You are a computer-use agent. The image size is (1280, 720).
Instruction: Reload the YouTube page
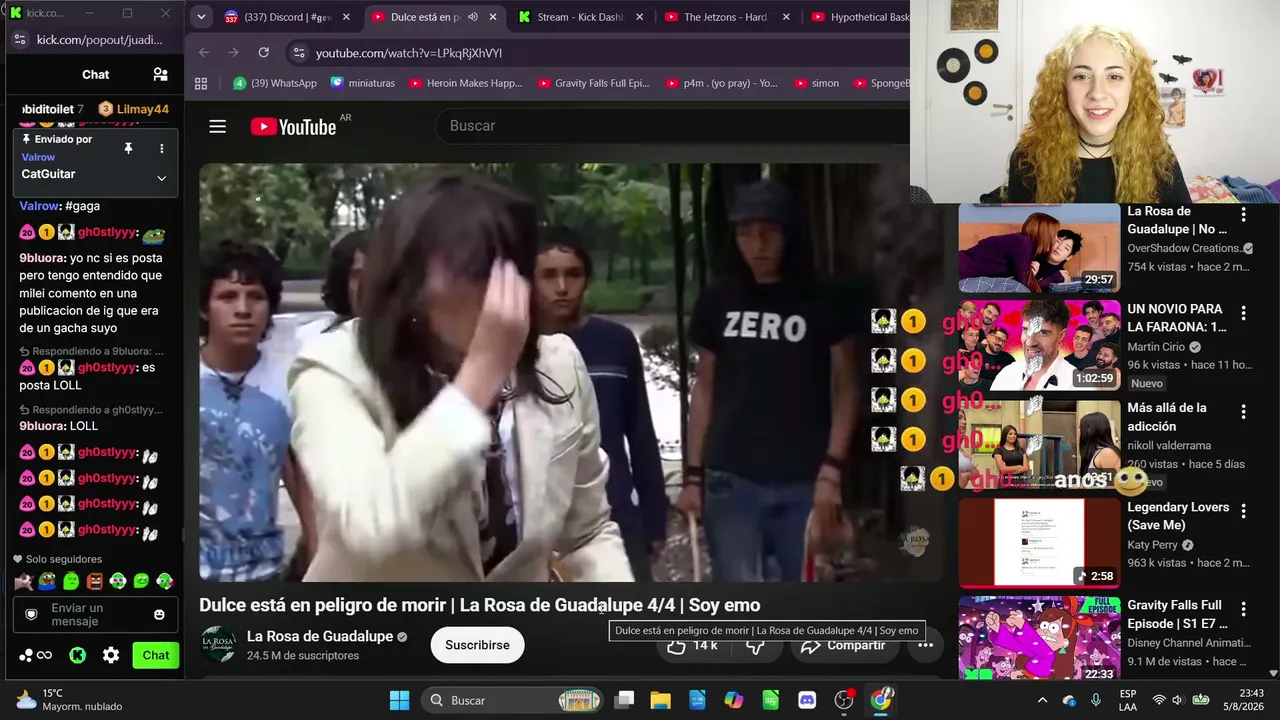click(x=263, y=52)
